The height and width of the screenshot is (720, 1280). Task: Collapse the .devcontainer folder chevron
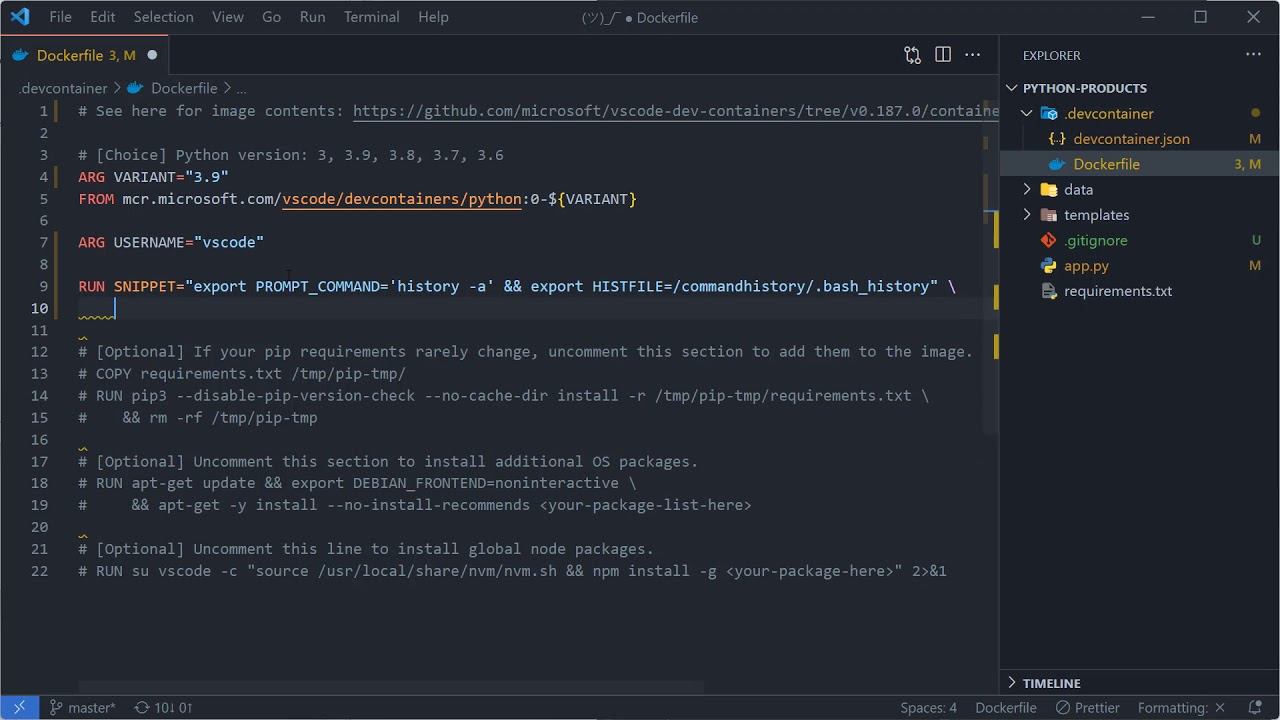click(x=1027, y=114)
